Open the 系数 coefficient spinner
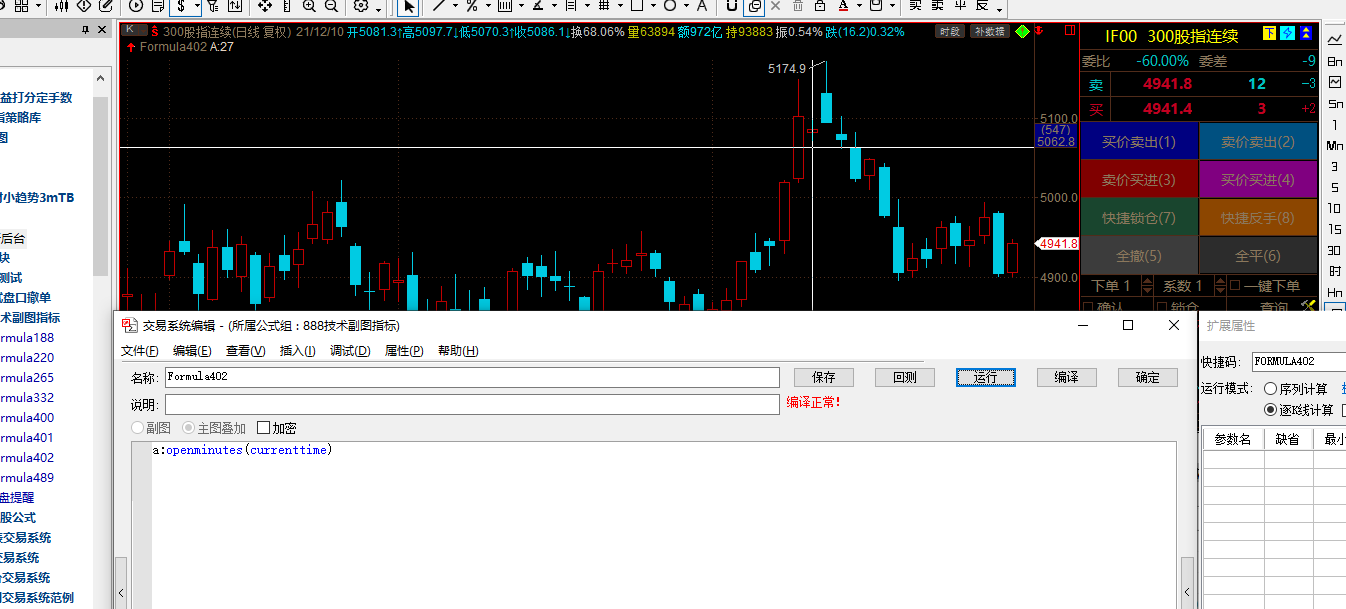 1220,286
